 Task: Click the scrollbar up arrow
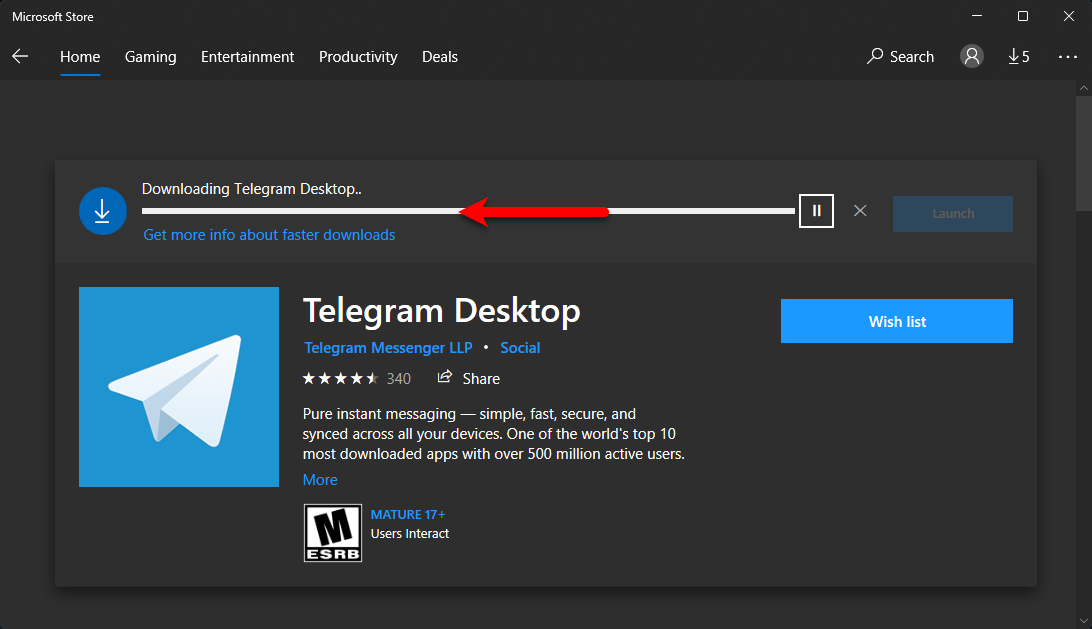pyautogui.click(x=1084, y=88)
